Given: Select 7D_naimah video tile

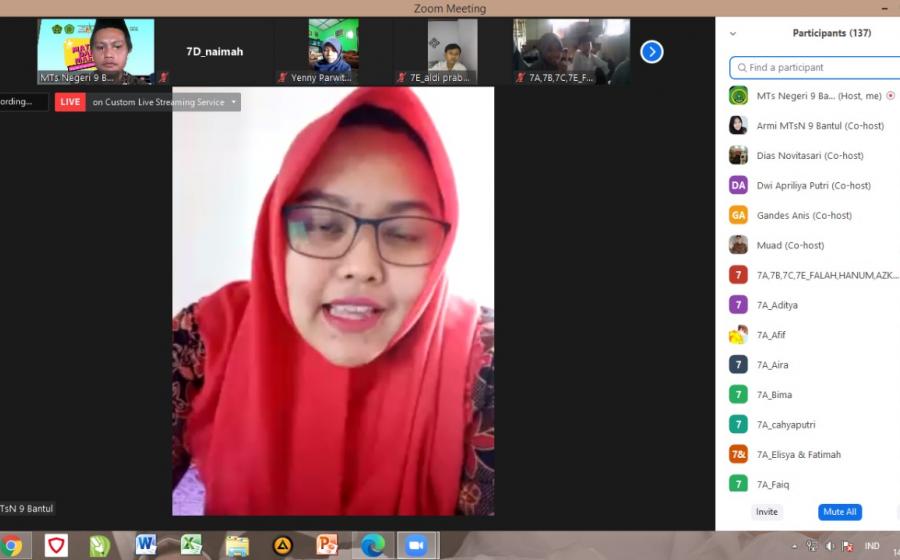Looking at the screenshot, I should pyautogui.click(x=215, y=51).
